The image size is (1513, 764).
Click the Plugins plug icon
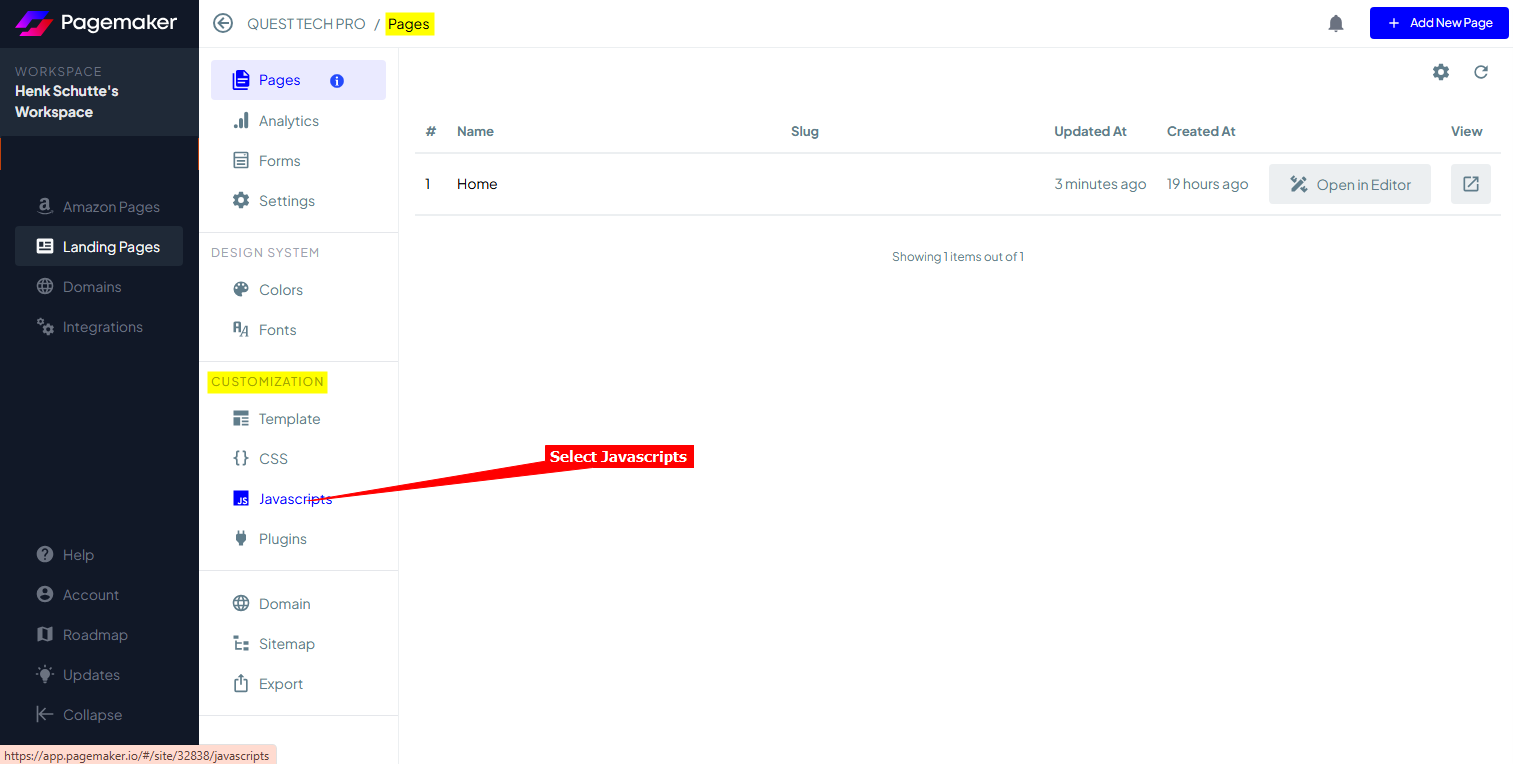coord(241,538)
